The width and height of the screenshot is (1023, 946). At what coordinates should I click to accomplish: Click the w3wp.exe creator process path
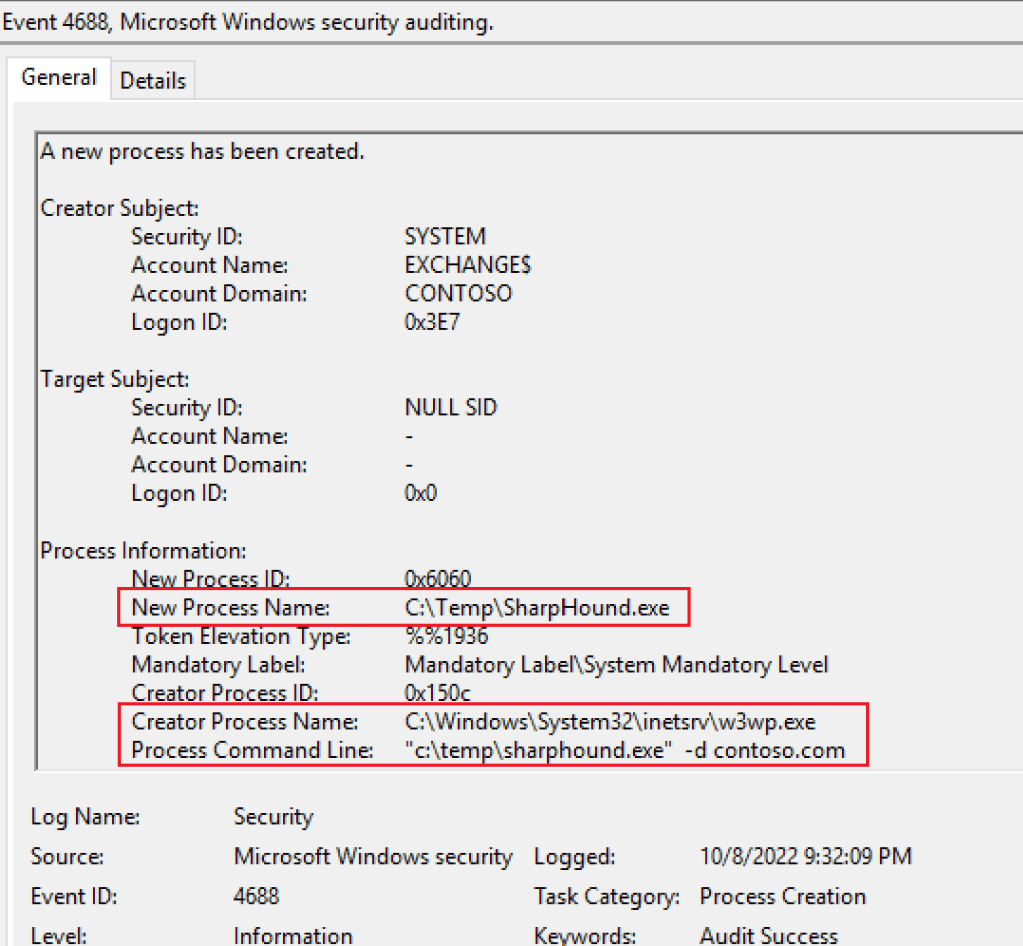pyautogui.click(x=610, y=722)
